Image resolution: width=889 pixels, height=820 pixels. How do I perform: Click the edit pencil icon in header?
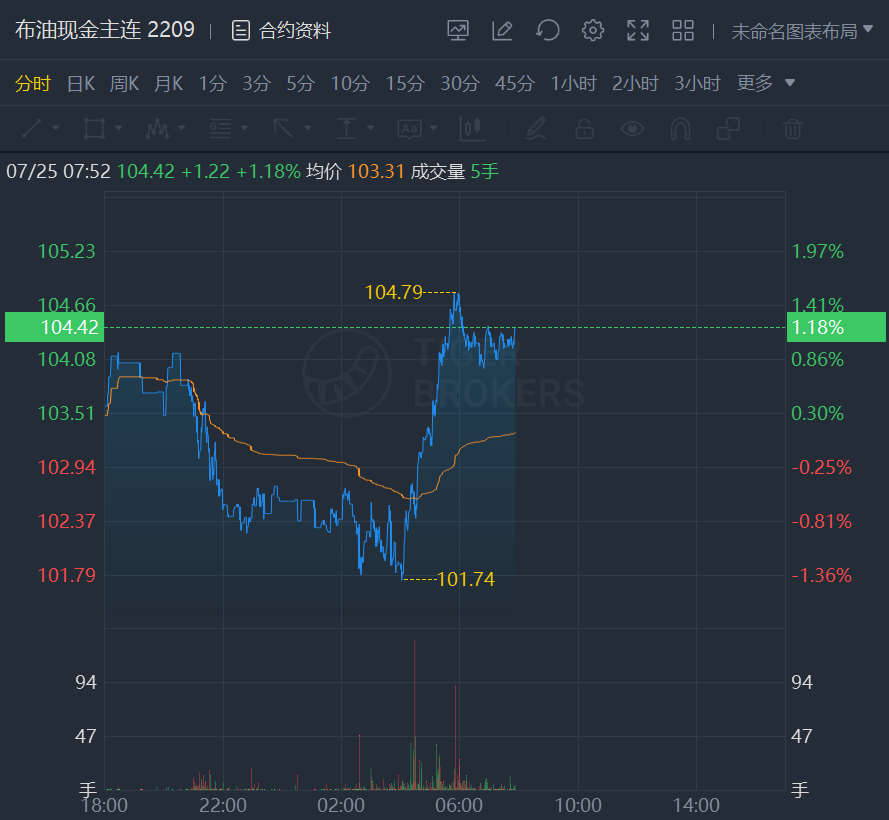point(502,31)
